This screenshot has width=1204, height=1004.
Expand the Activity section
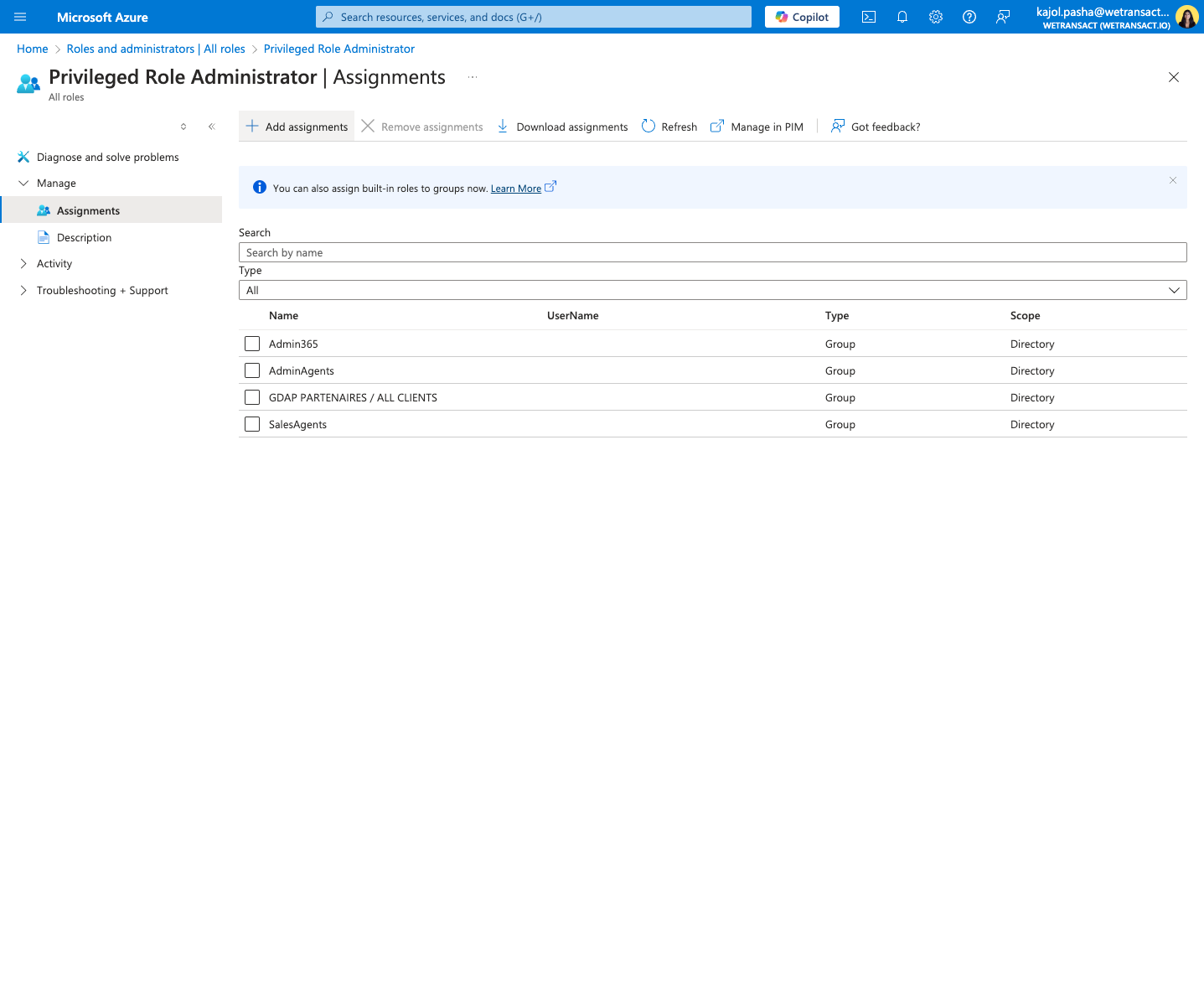[x=23, y=263]
